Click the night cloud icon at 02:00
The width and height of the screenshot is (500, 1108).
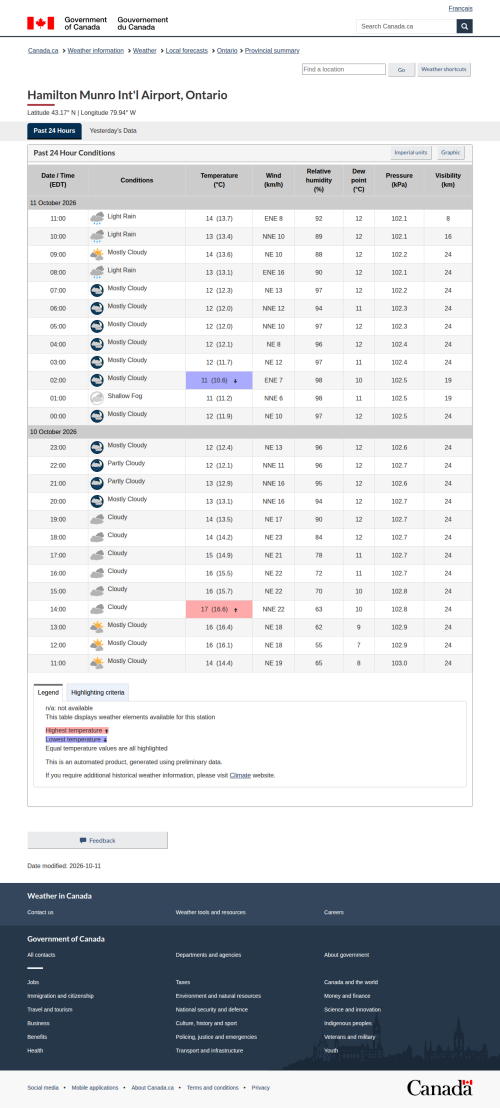coord(97,379)
